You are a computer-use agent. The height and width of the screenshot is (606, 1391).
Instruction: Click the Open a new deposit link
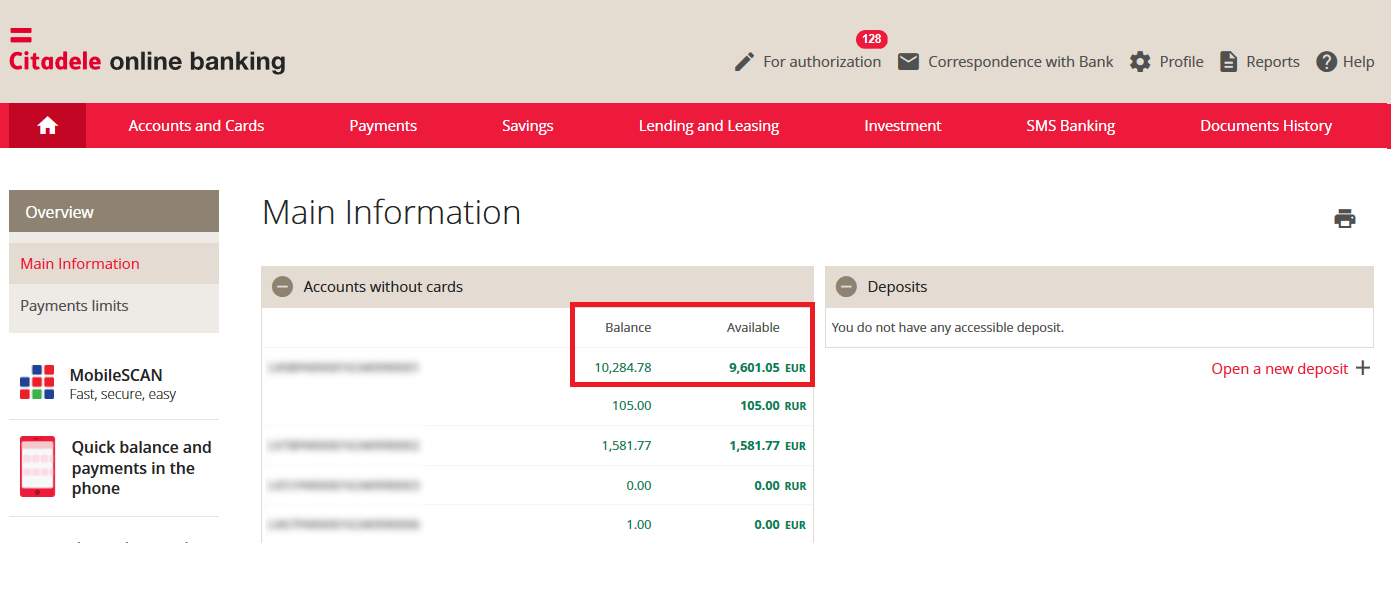coord(1280,368)
